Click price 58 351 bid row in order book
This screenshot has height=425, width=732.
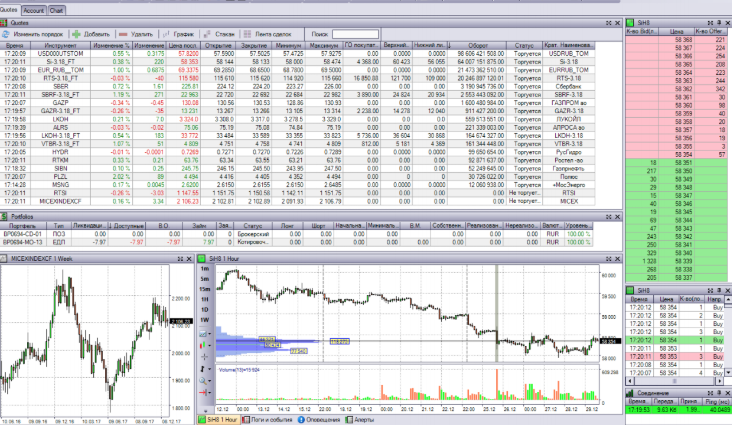point(676,163)
